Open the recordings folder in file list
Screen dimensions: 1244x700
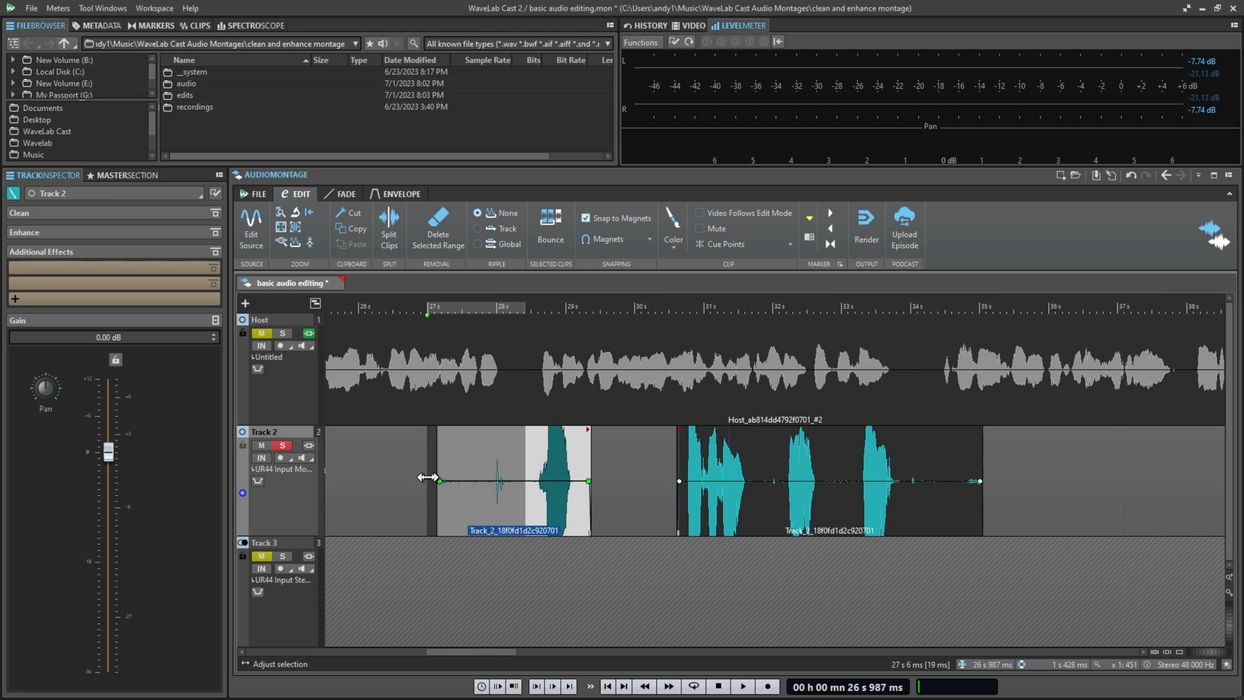tap(194, 107)
